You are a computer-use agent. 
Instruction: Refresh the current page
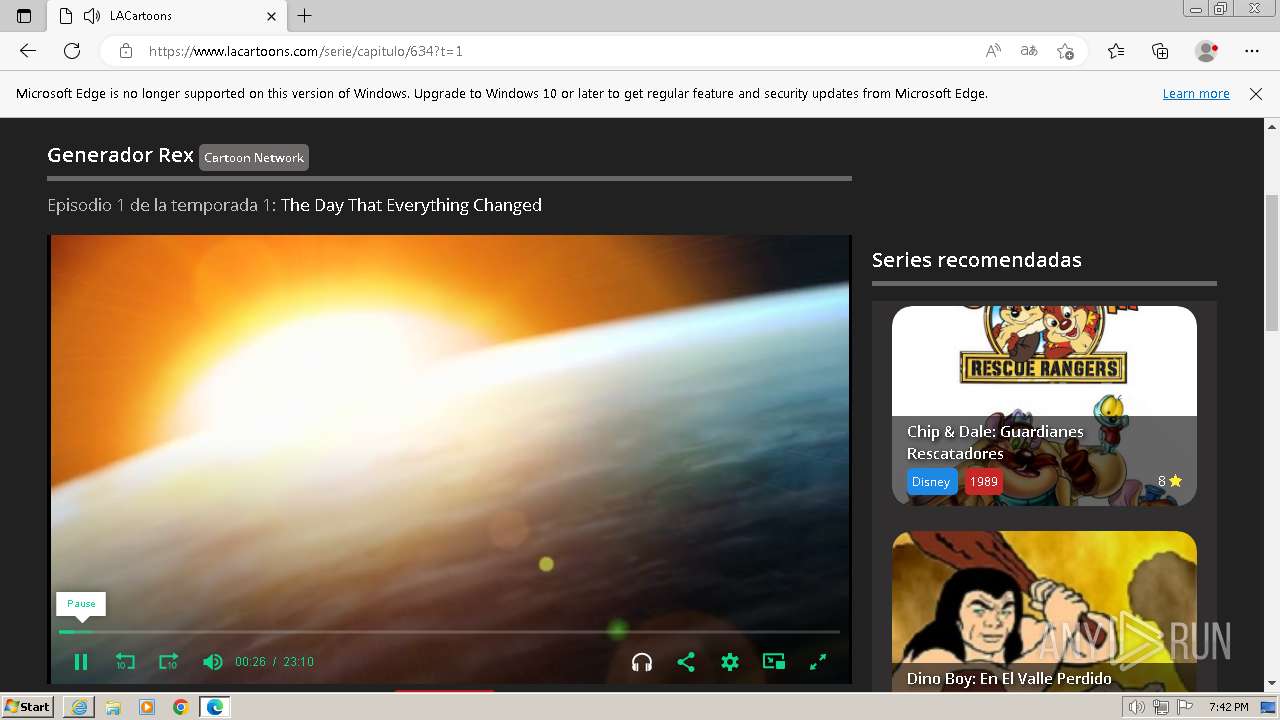(72, 51)
